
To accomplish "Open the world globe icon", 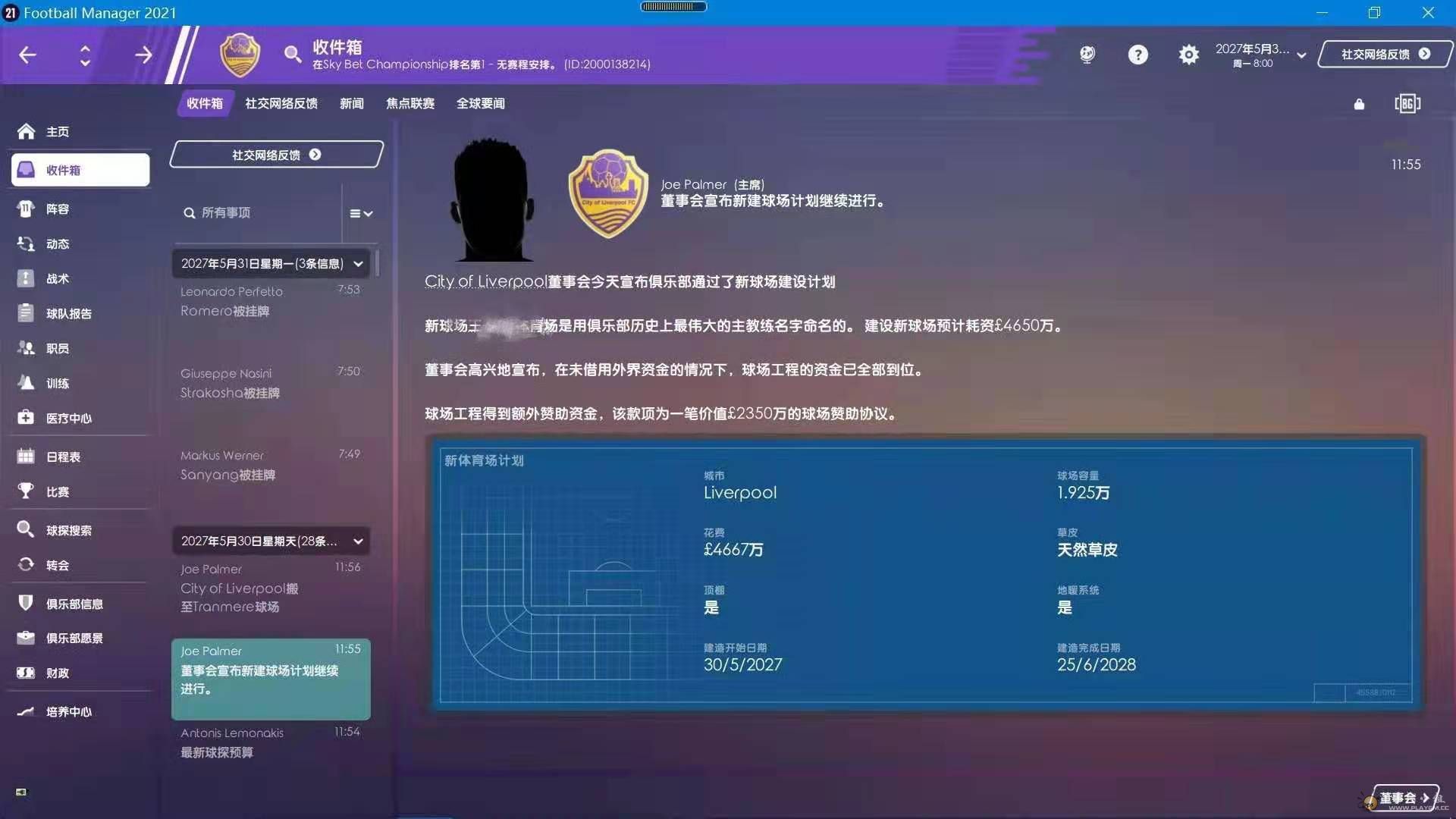I will coord(1087,54).
